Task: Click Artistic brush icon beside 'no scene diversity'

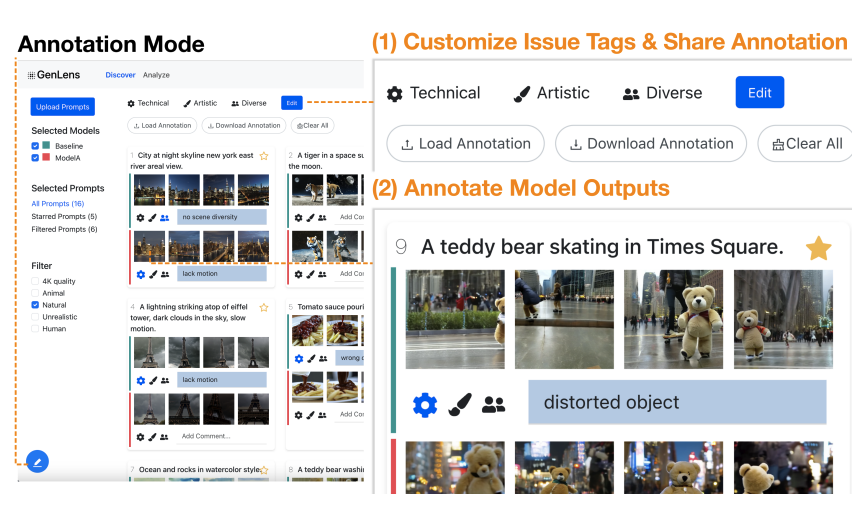Action: tap(152, 217)
